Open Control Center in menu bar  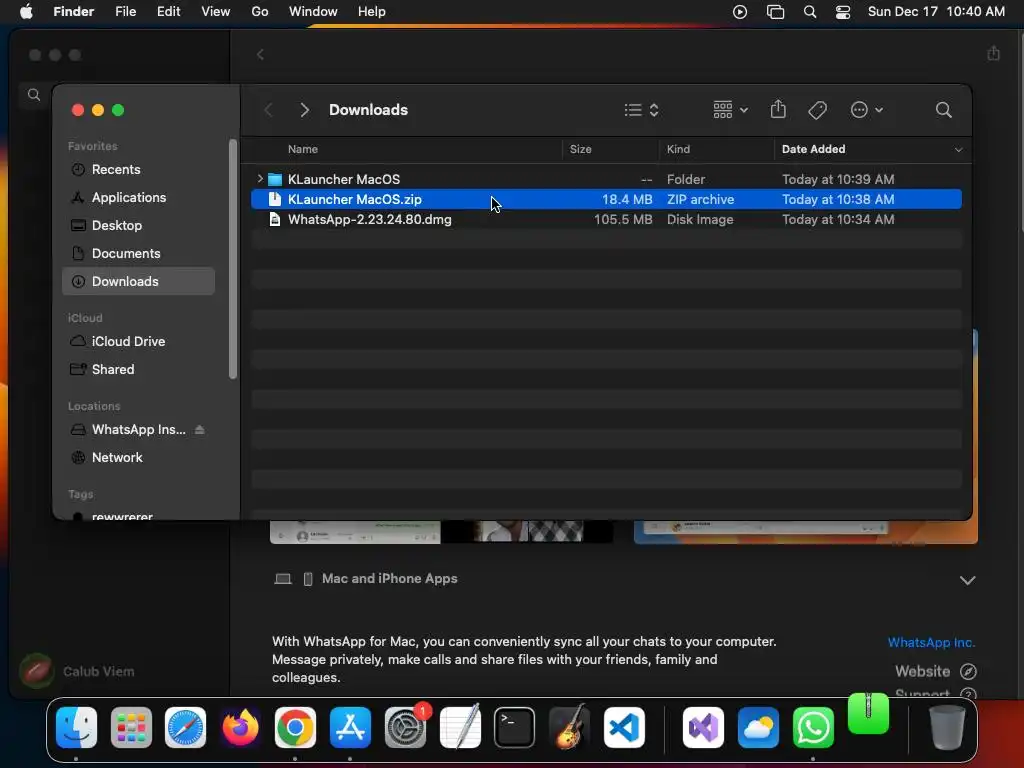pos(843,12)
